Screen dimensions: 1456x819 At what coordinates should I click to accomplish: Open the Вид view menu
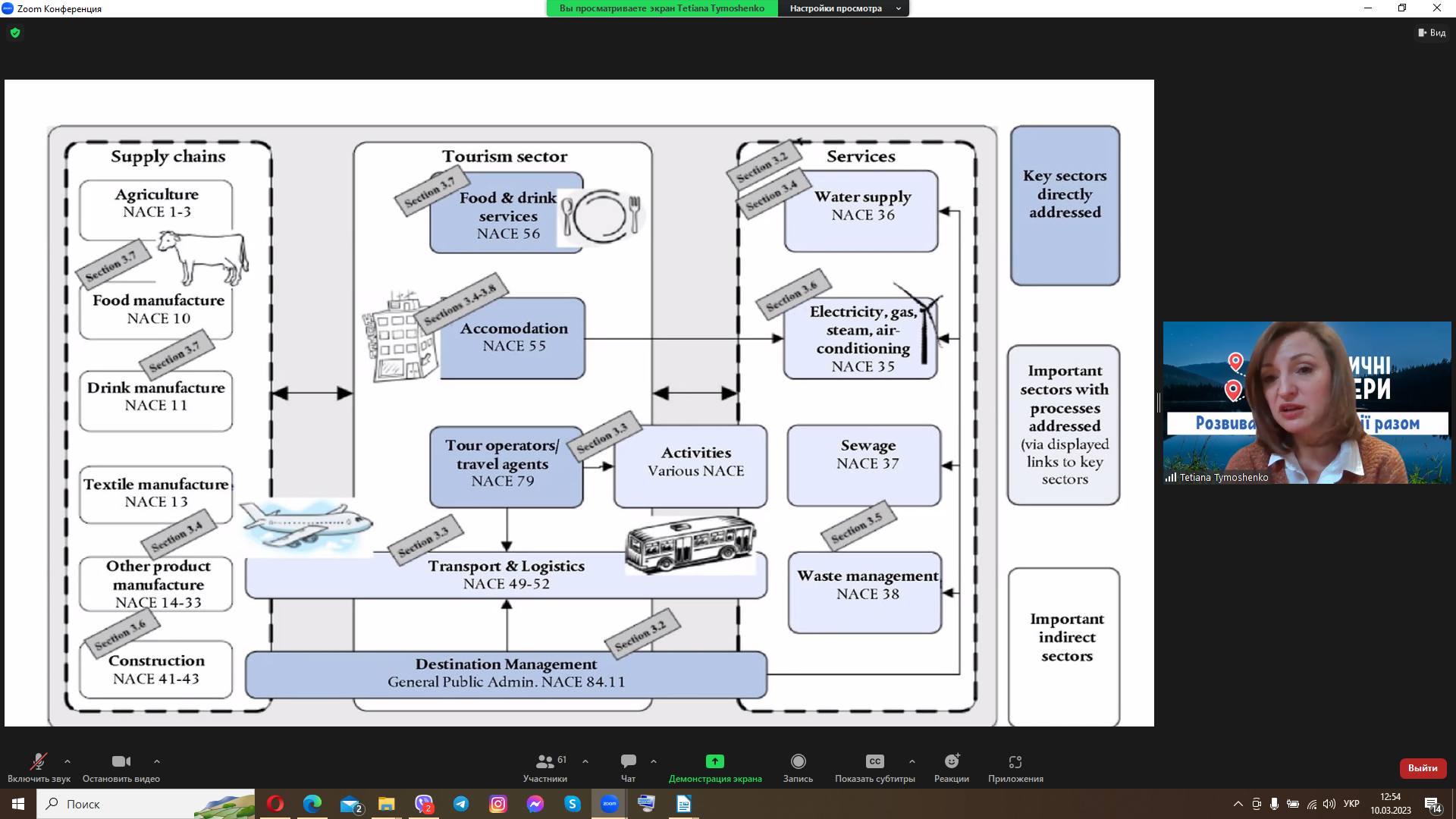pos(1432,33)
